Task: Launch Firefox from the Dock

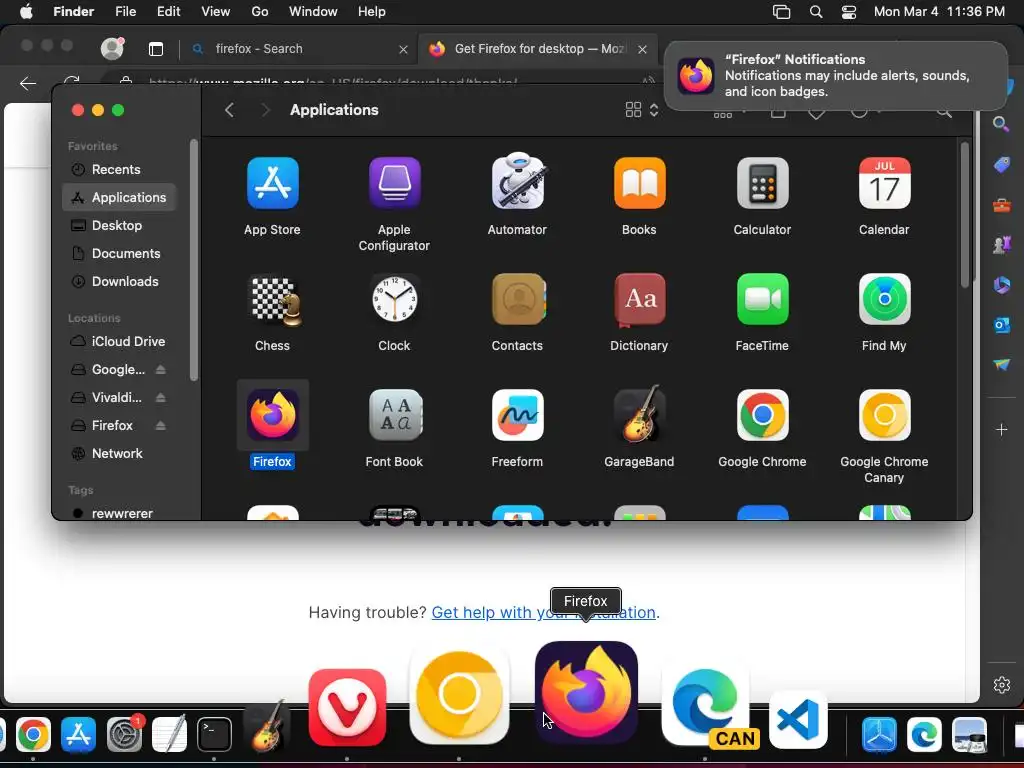Action: pyautogui.click(x=586, y=692)
